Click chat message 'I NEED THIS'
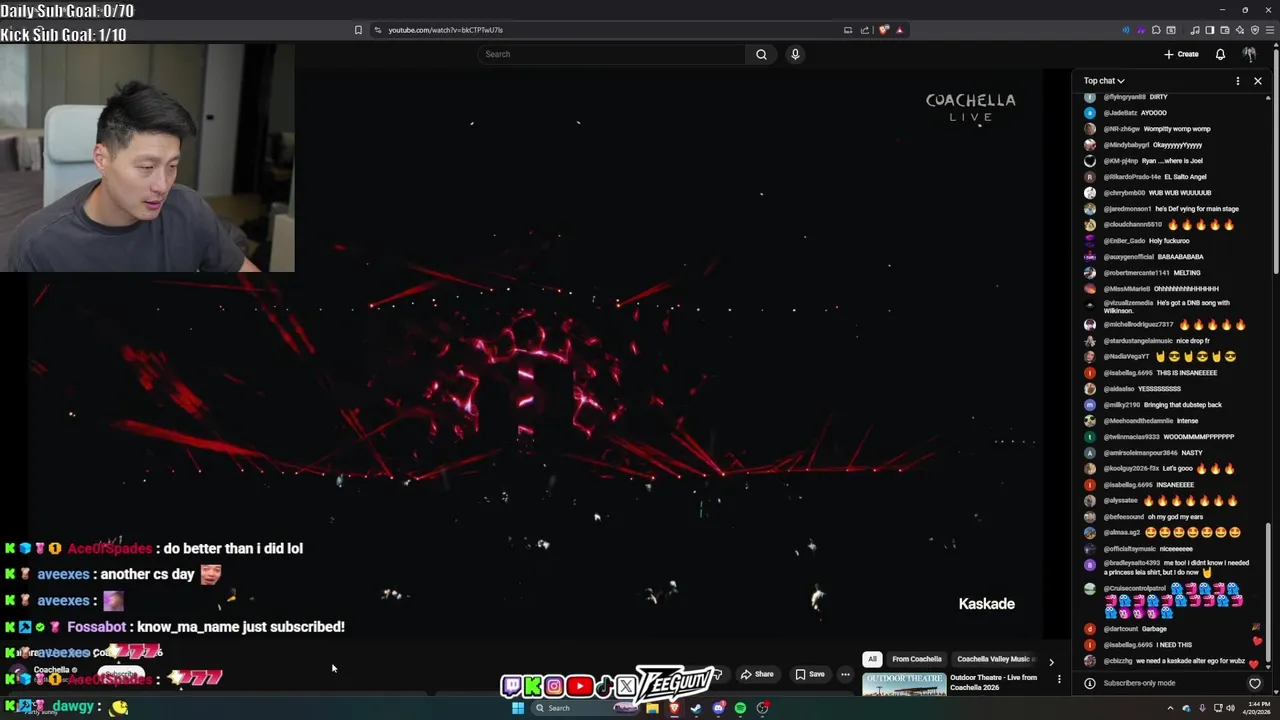Screen dimensions: 1280x720 coord(1174,645)
